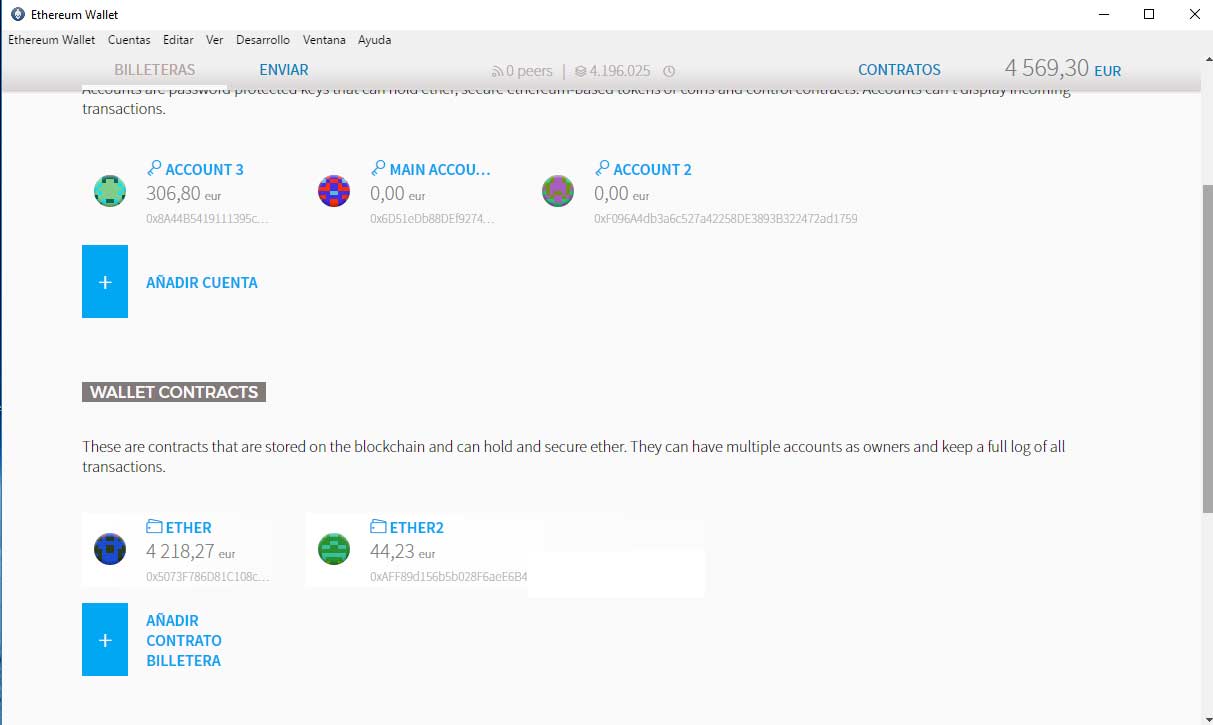
Task: Click the MAIN ACCOUNT identicon avatar
Action: click(333, 190)
